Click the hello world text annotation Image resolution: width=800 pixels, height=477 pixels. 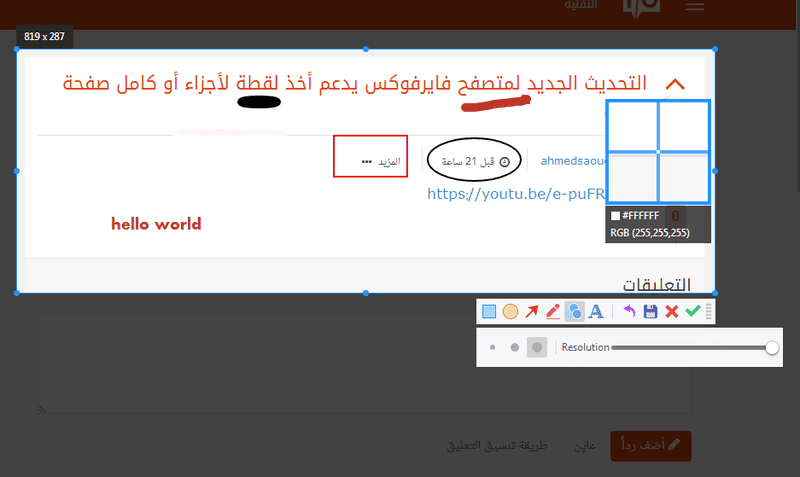[156, 224]
